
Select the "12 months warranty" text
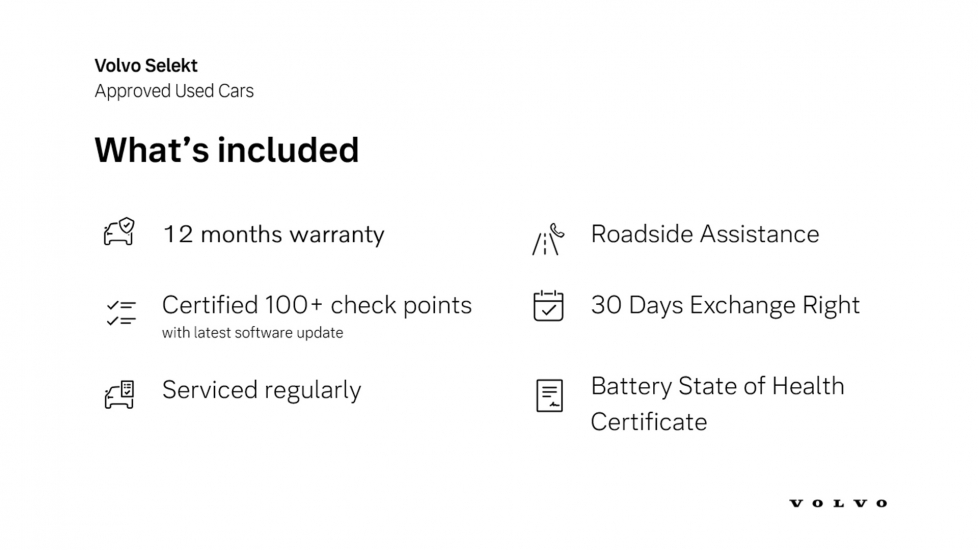[x=273, y=235]
